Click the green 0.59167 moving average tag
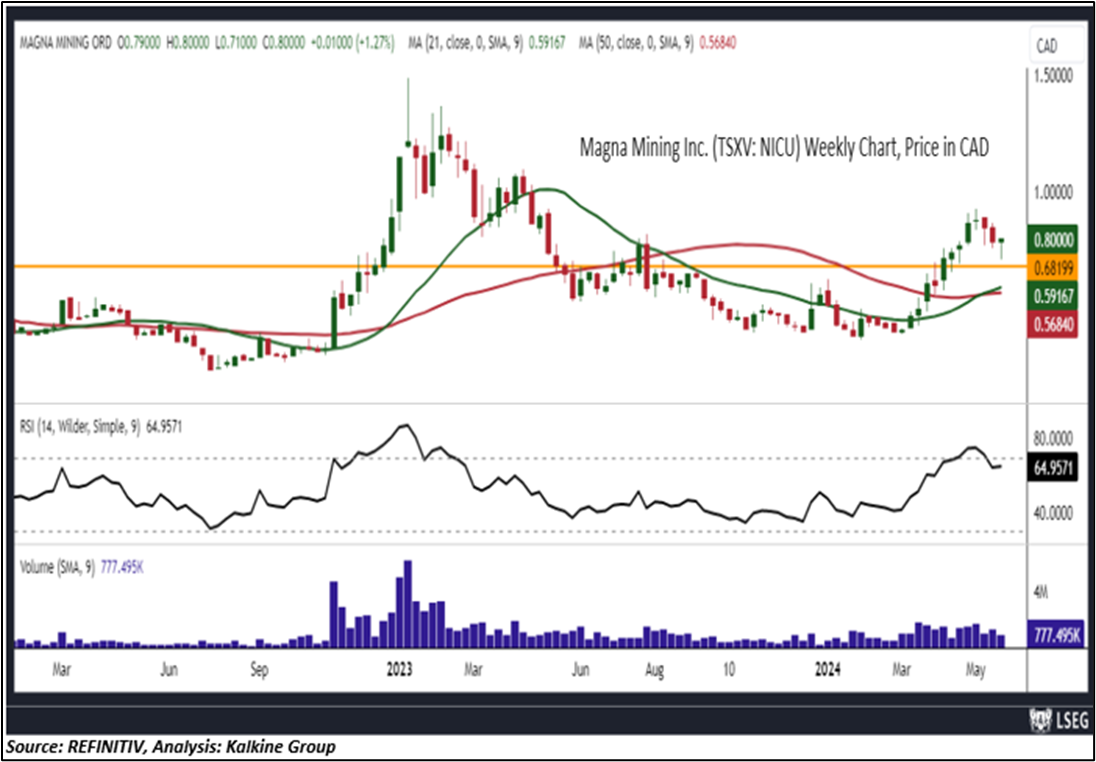This screenshot has width=1096, height=762. pos(1053,296)
